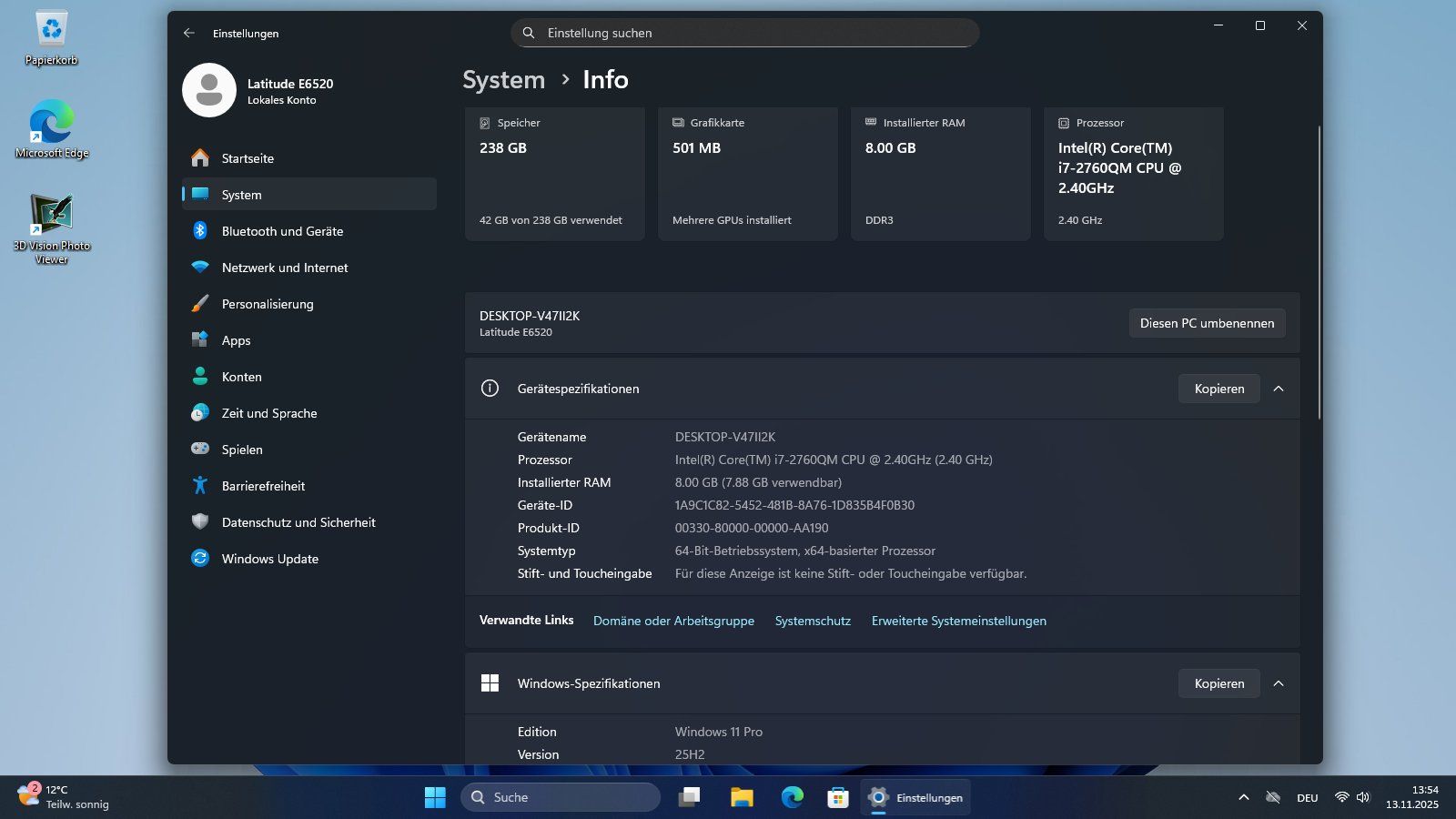Open Personalisierung settings
Viewport: 1456px width, 819px height.
(x=309, y=304)
